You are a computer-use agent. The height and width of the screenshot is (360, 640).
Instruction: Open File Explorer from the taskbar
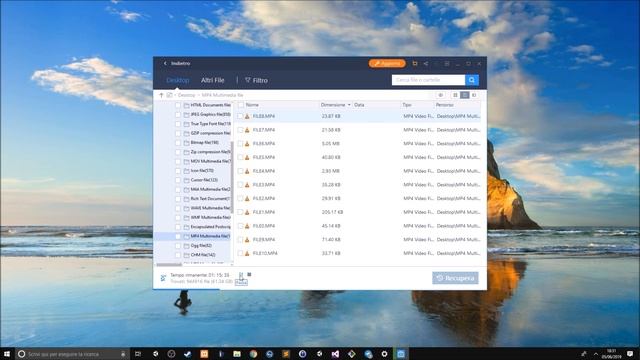[237, 354]
